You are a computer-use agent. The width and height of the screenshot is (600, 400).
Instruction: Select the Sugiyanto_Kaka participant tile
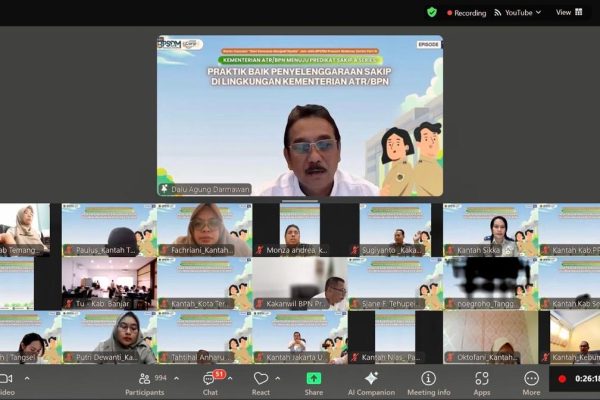click(395, 230)
